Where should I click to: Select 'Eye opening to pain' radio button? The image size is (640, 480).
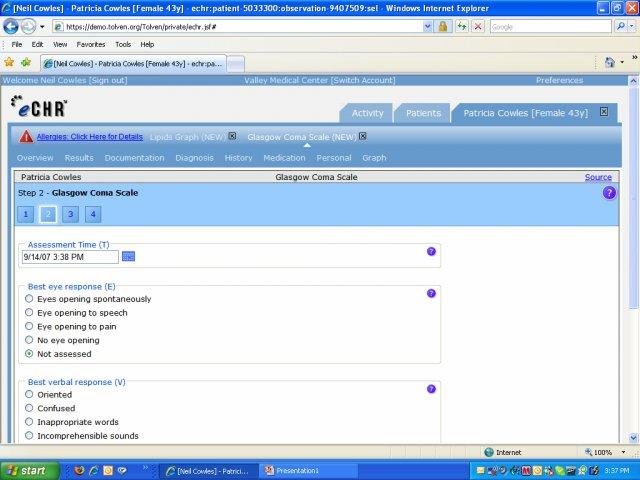point(29,326)
